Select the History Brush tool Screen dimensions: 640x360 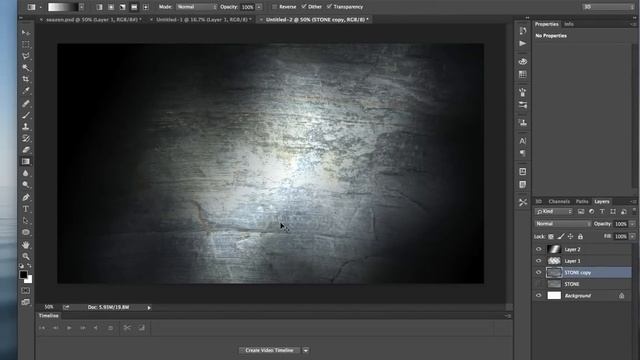point(26,138)
